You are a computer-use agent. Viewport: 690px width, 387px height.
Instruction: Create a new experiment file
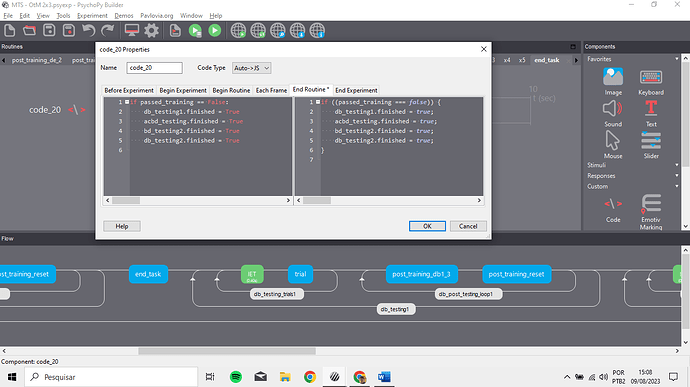10,30
